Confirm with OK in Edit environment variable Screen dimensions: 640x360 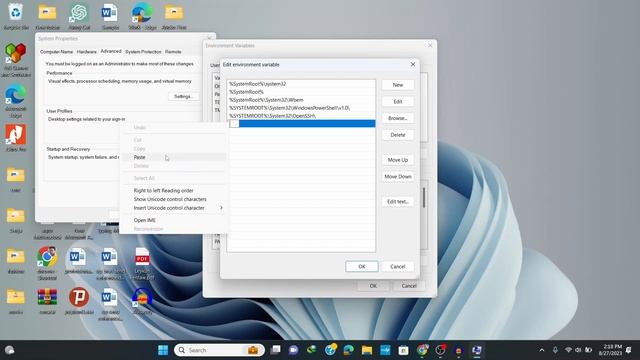tap(362, 267)
